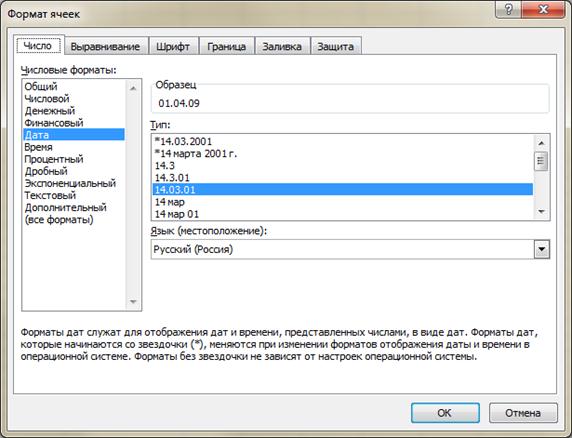Viewport: 572px width, 438px height.
Task: Confirm with the ОК button
Action: pyautogui.click(x=445, y=413)
